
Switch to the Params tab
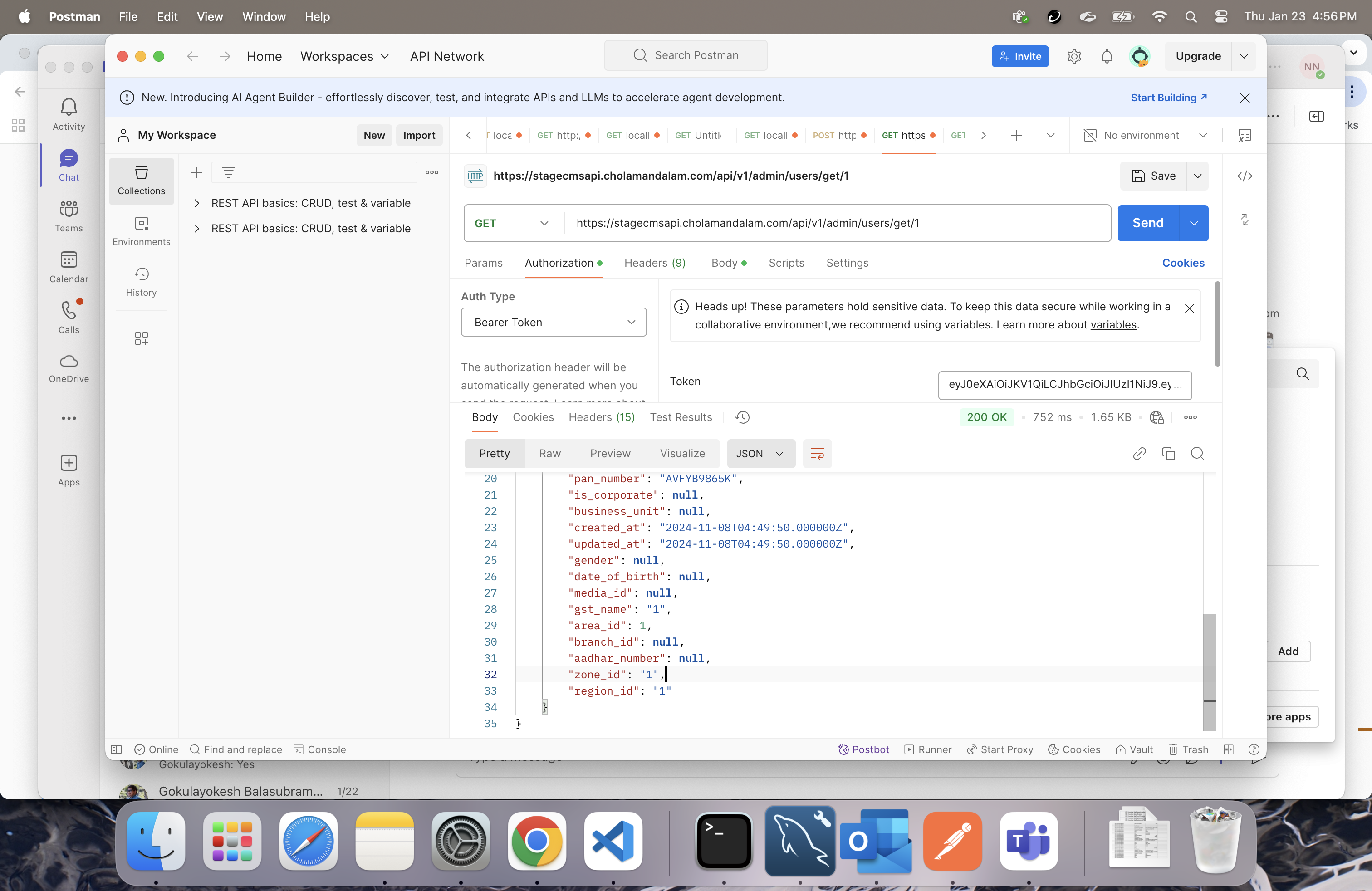point(483,263)
